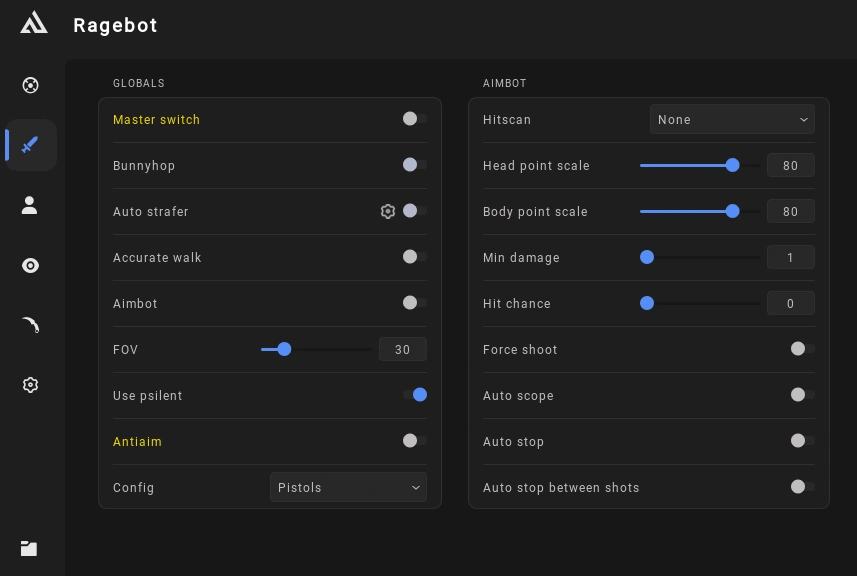Toggle Bunnyhop on

(x=415, y=164)
